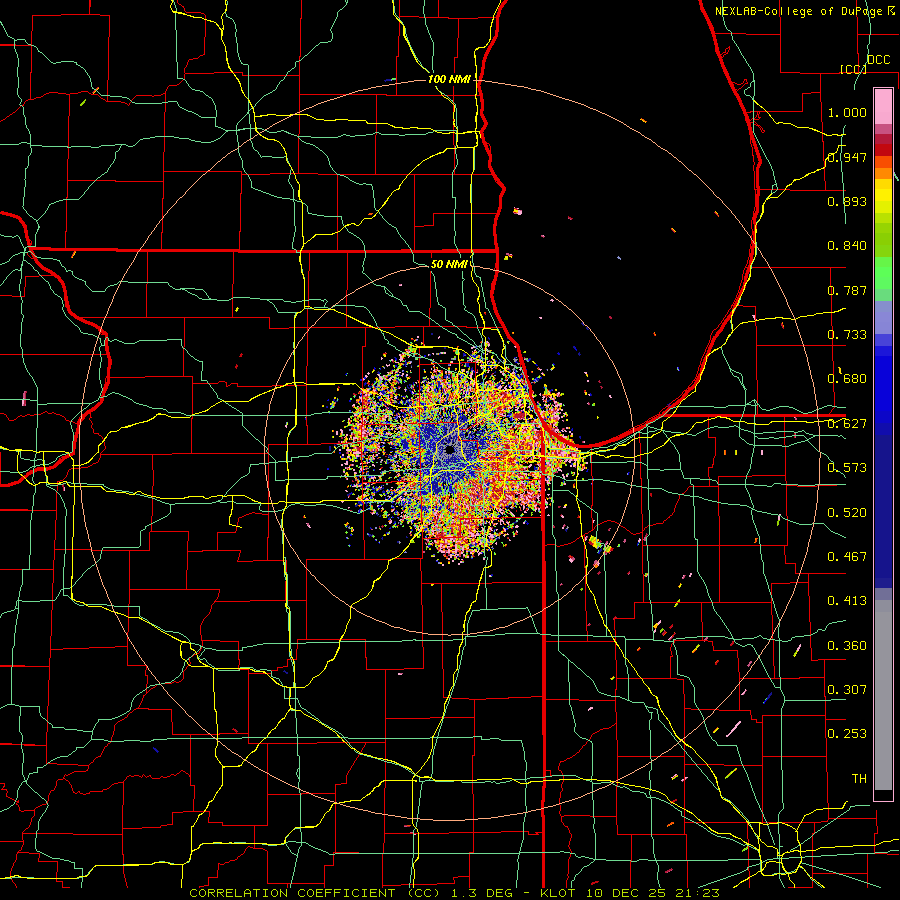This screenshot has width=900, height=900.
Task: Select the 0.627 scale value
Action: click(x=847, y=424)
